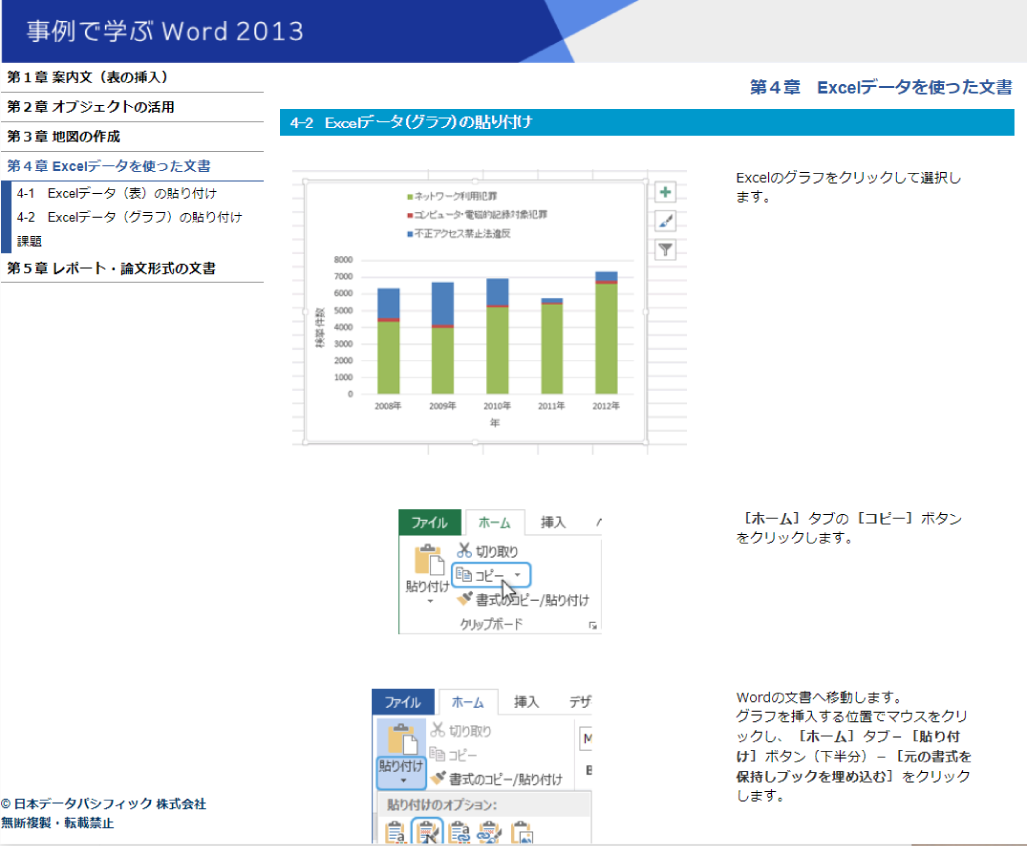
Task: Click greyed コピー icon in Word ribbon
Action: (437, 754)
